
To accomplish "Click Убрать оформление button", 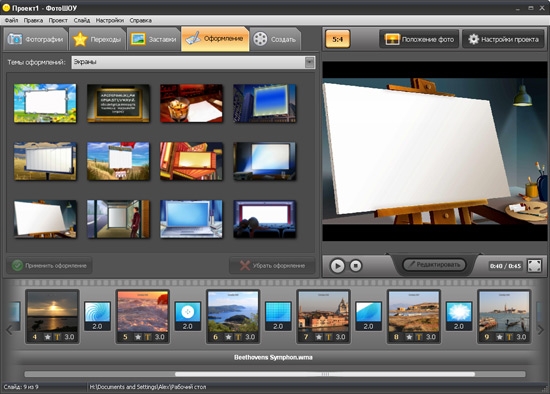I will tap(272, 266).
